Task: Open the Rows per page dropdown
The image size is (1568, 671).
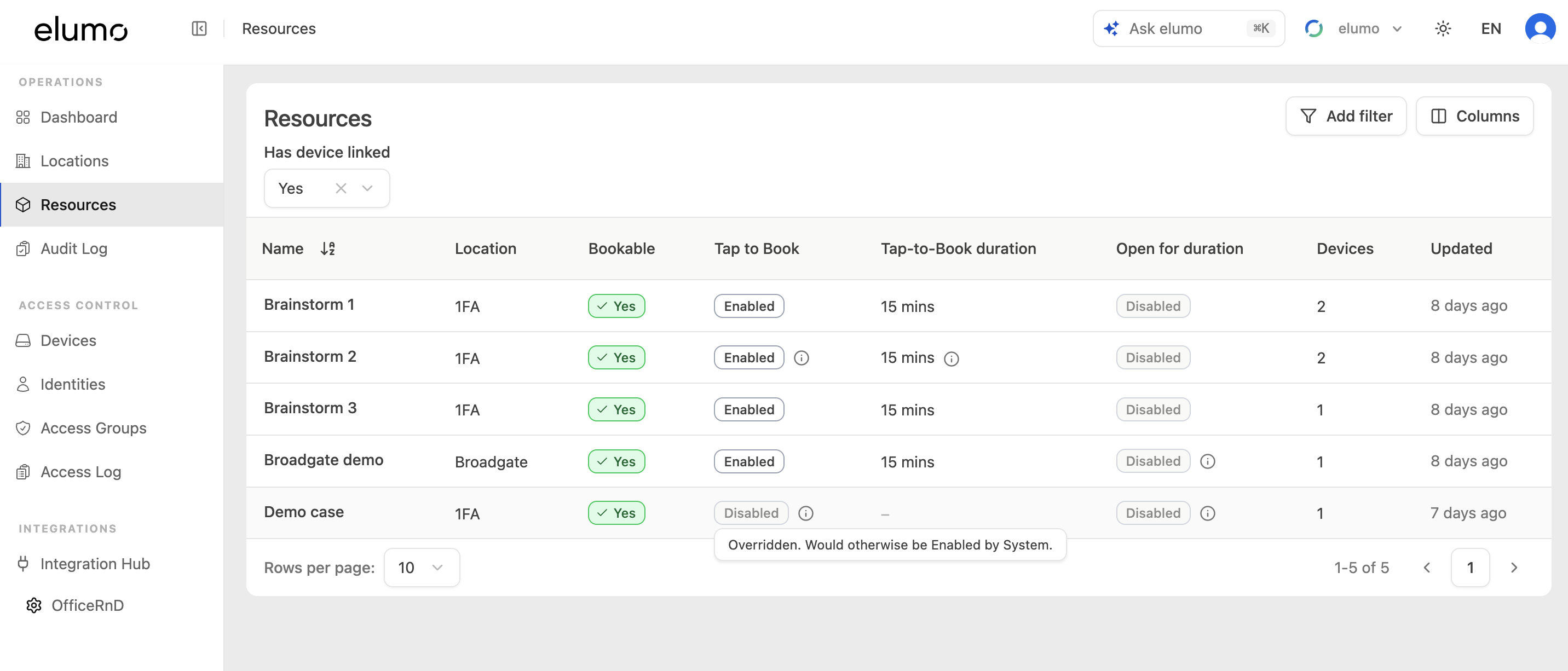Action: pos(422,568)
